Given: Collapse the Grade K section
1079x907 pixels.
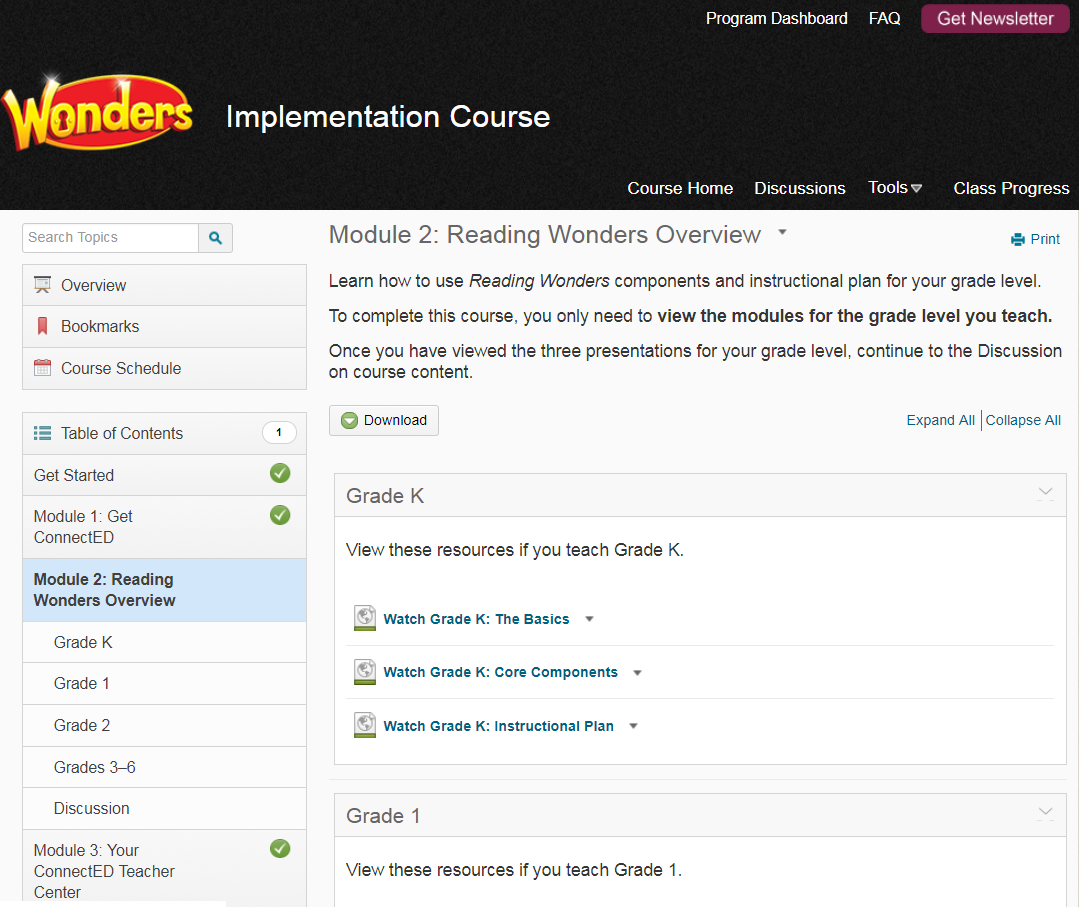Looking at the screenshot, I should coord(1045,493).
